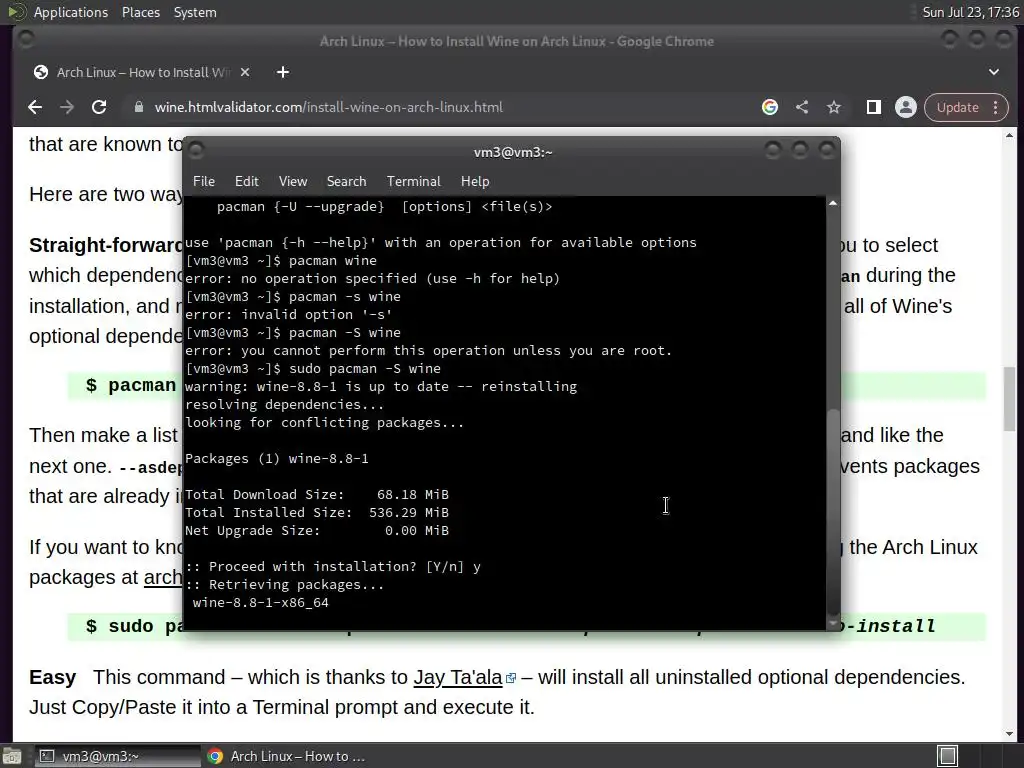This screenshot has width=1024, height=768.
Task: Share this page icon
Action: coord(802,107)
